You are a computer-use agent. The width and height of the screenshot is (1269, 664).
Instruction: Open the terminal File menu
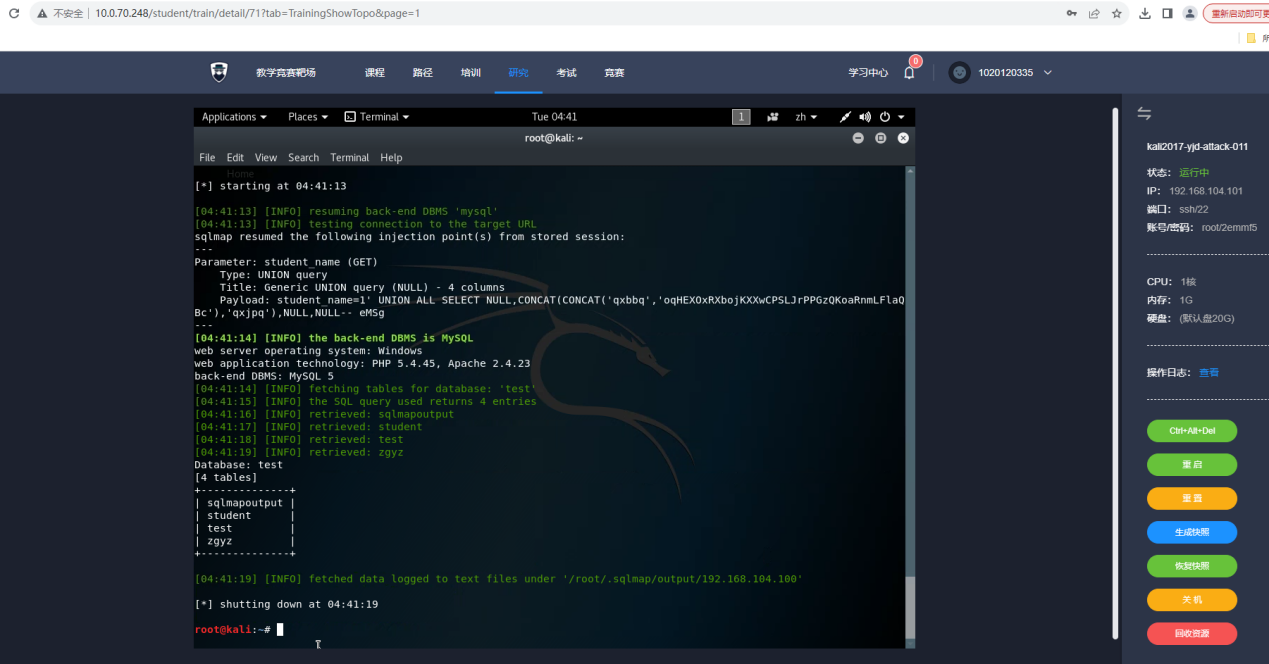(x=207, y=157)
